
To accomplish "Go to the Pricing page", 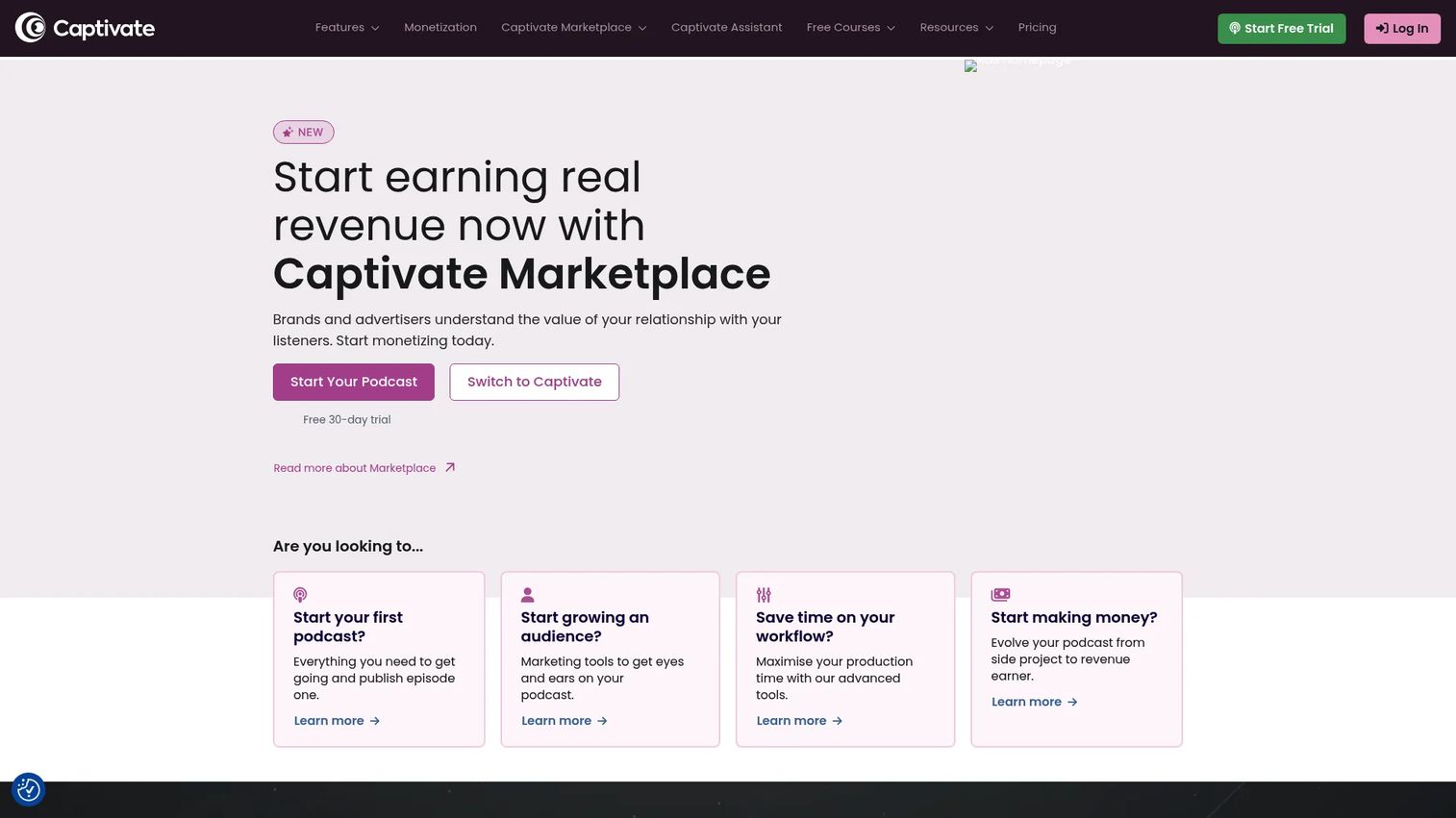I will click(x=1037, y=28).
